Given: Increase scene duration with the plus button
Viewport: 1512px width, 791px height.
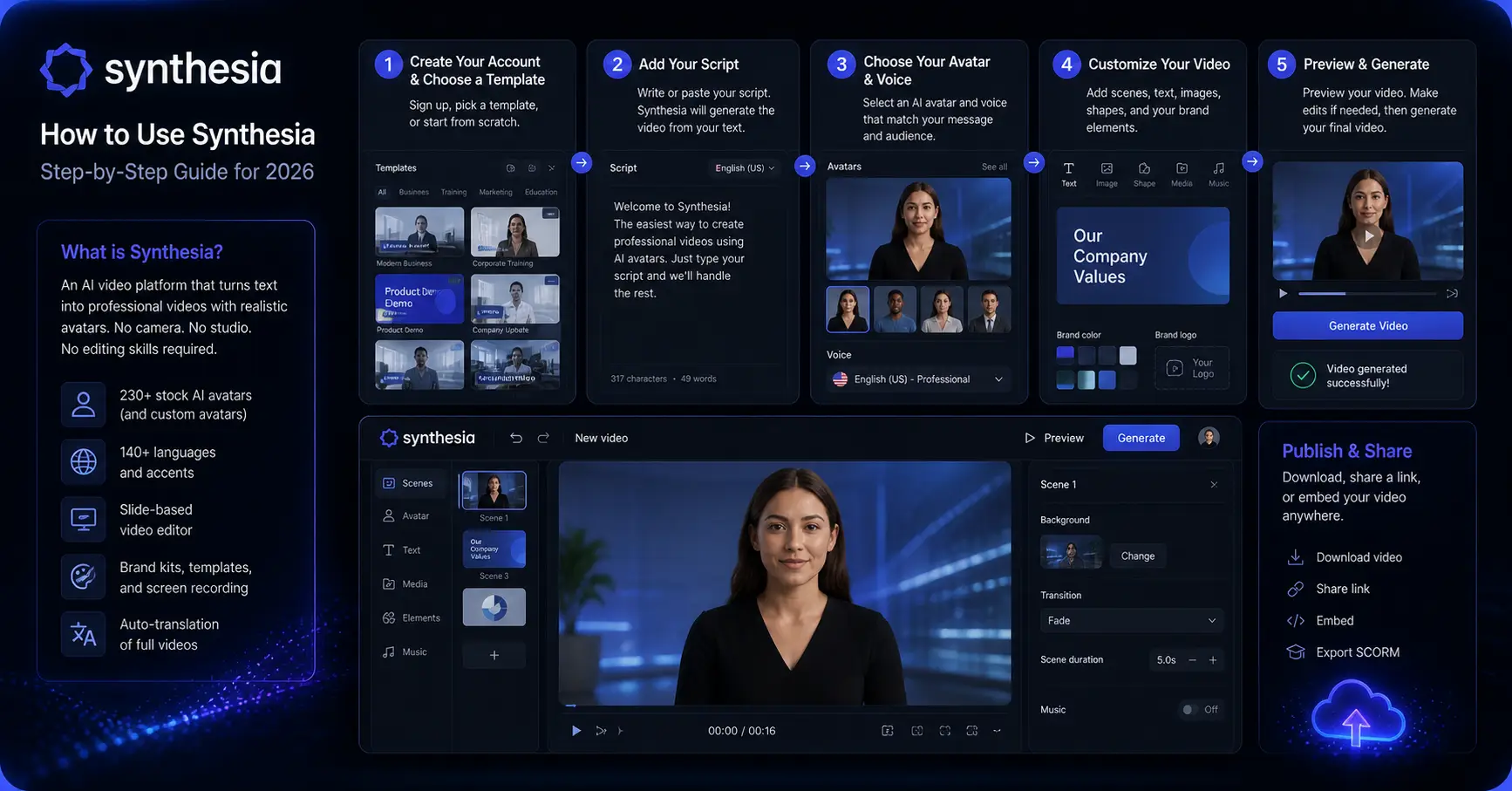Looking at the screenshot, I should [1213, 660].
